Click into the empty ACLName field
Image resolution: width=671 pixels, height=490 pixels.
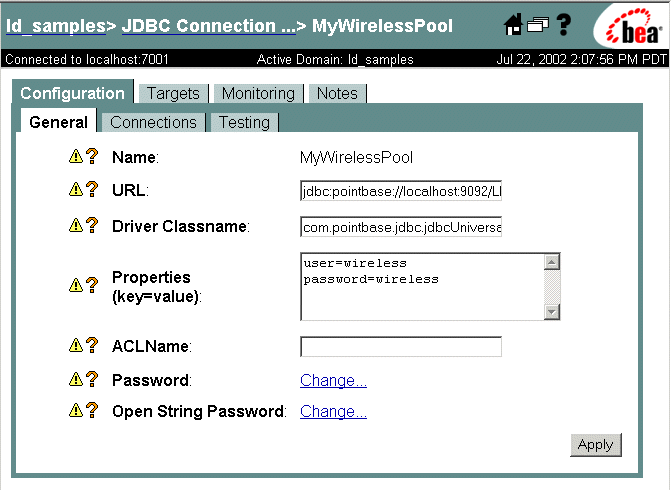coord(401,346)
